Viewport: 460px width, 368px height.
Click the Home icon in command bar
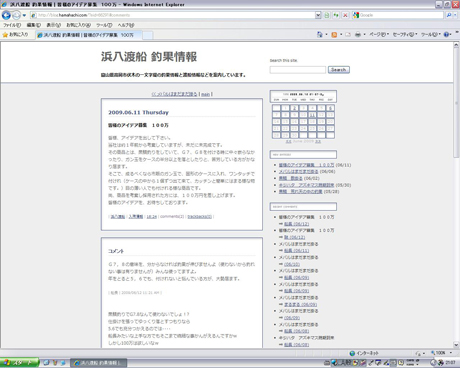pyautogui.click(x=320, y=34)
